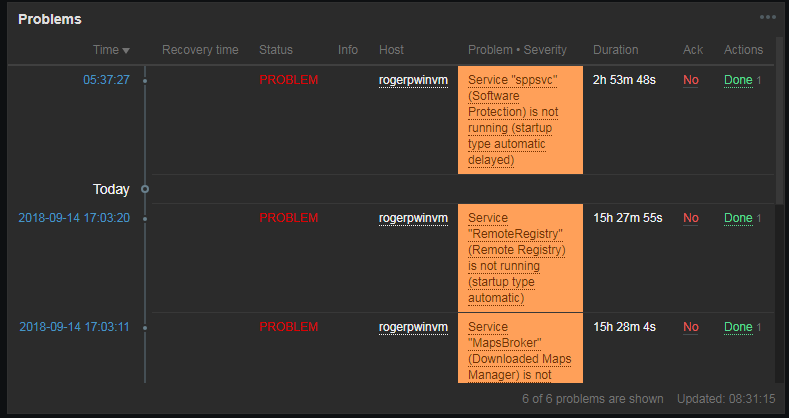Open host rogerpwinvm menu for MapsBroker problem

pyautogui.click(x=413, y=327)
